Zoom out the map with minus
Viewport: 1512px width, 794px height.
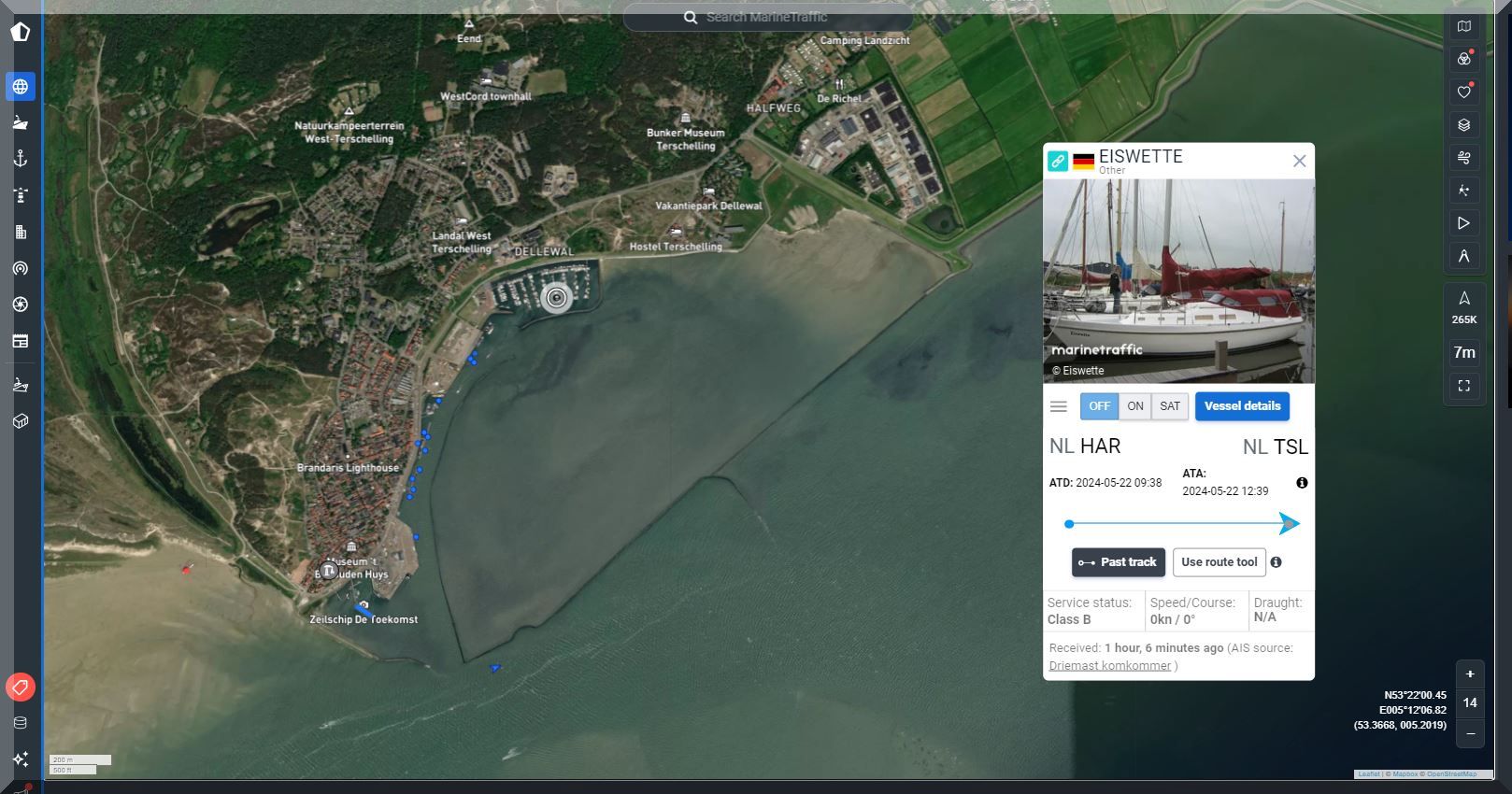[1469, 734]
